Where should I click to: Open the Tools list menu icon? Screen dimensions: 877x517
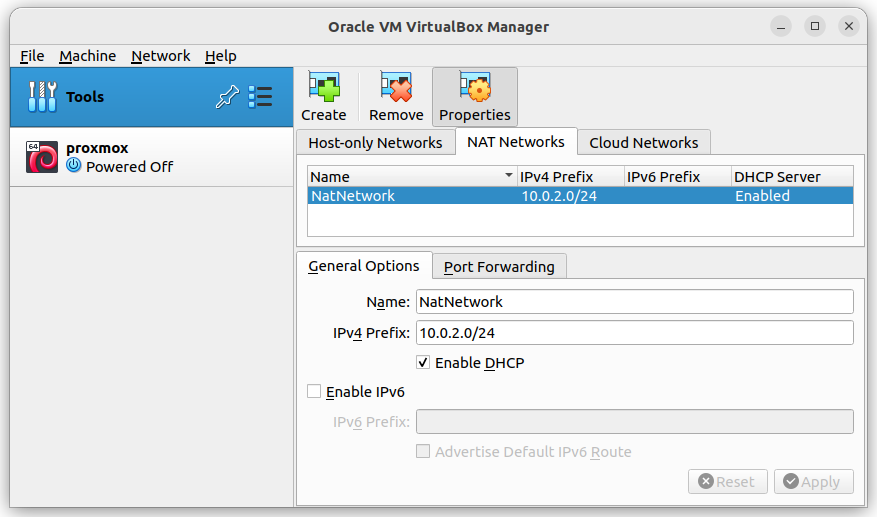261,97
